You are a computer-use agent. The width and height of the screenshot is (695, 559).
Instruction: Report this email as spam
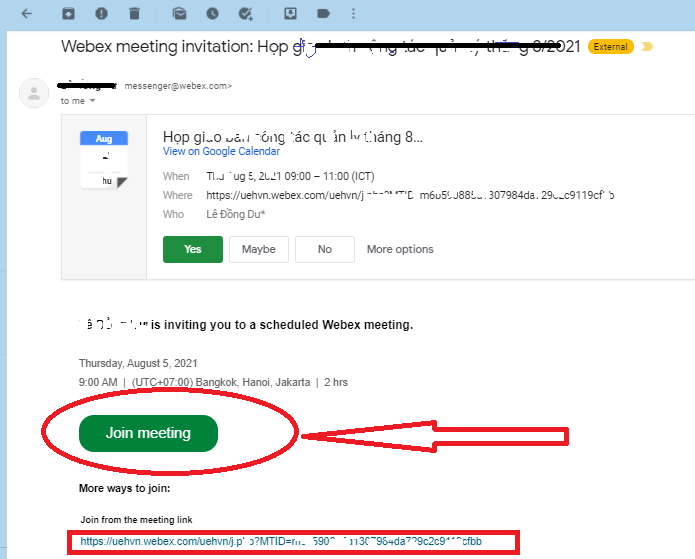tap(101, 14)
